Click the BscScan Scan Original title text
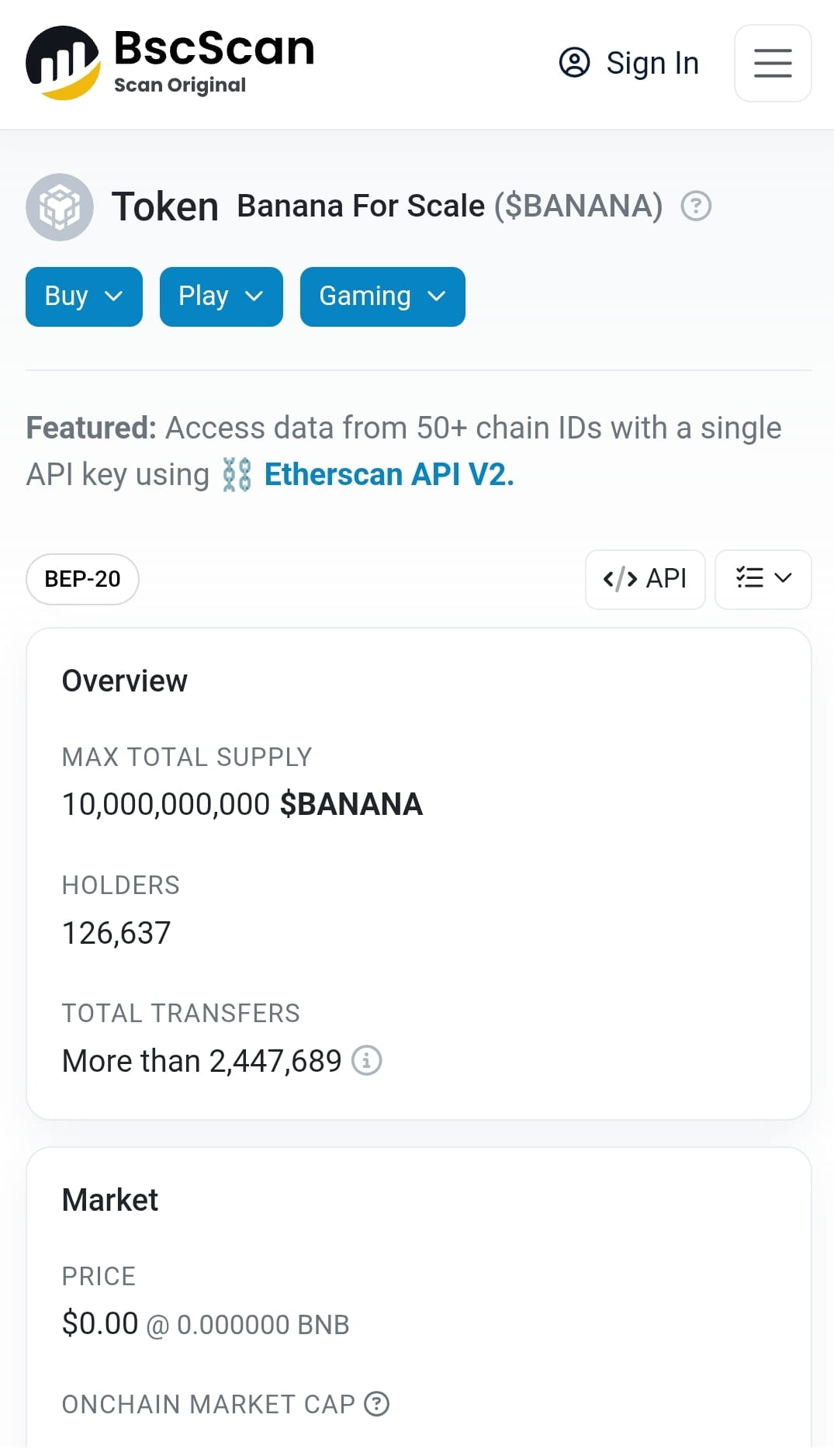Viewport: 834px width, 1456px height. coord(214,63)
